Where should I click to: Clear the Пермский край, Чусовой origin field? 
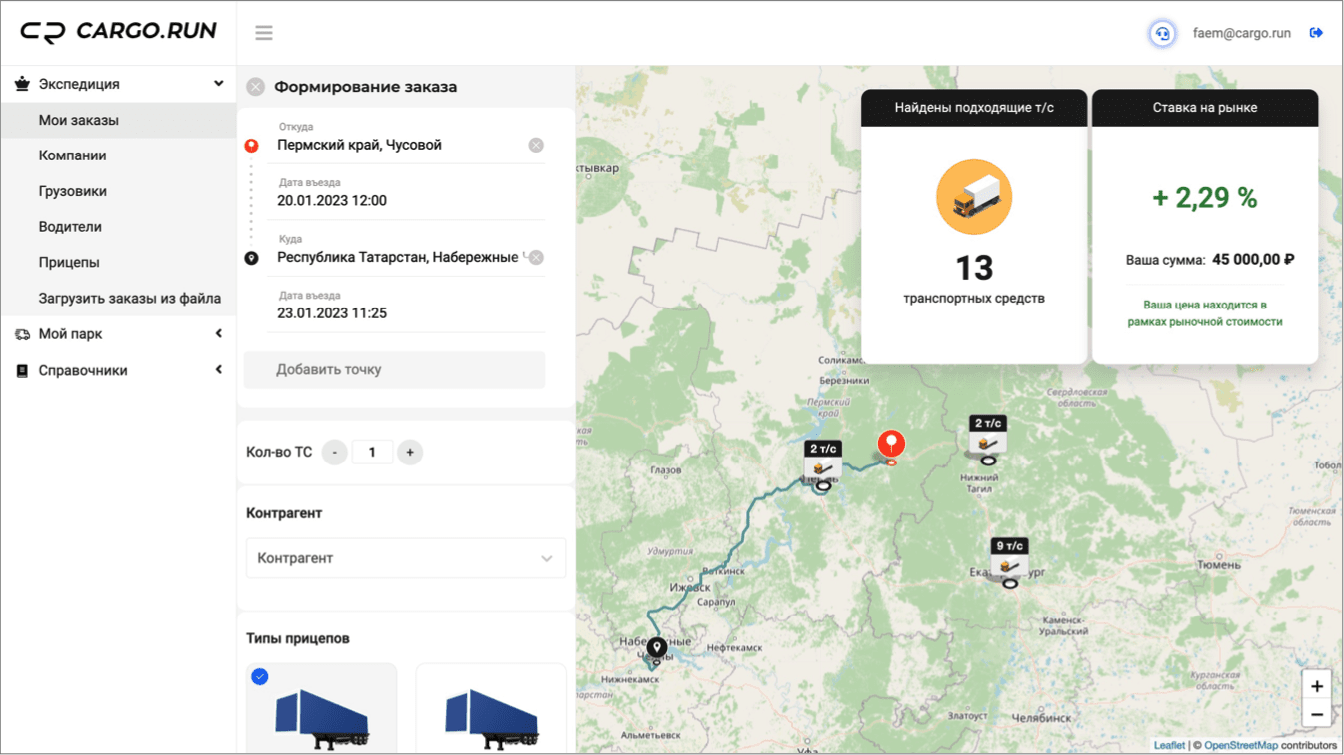point(536,145)
